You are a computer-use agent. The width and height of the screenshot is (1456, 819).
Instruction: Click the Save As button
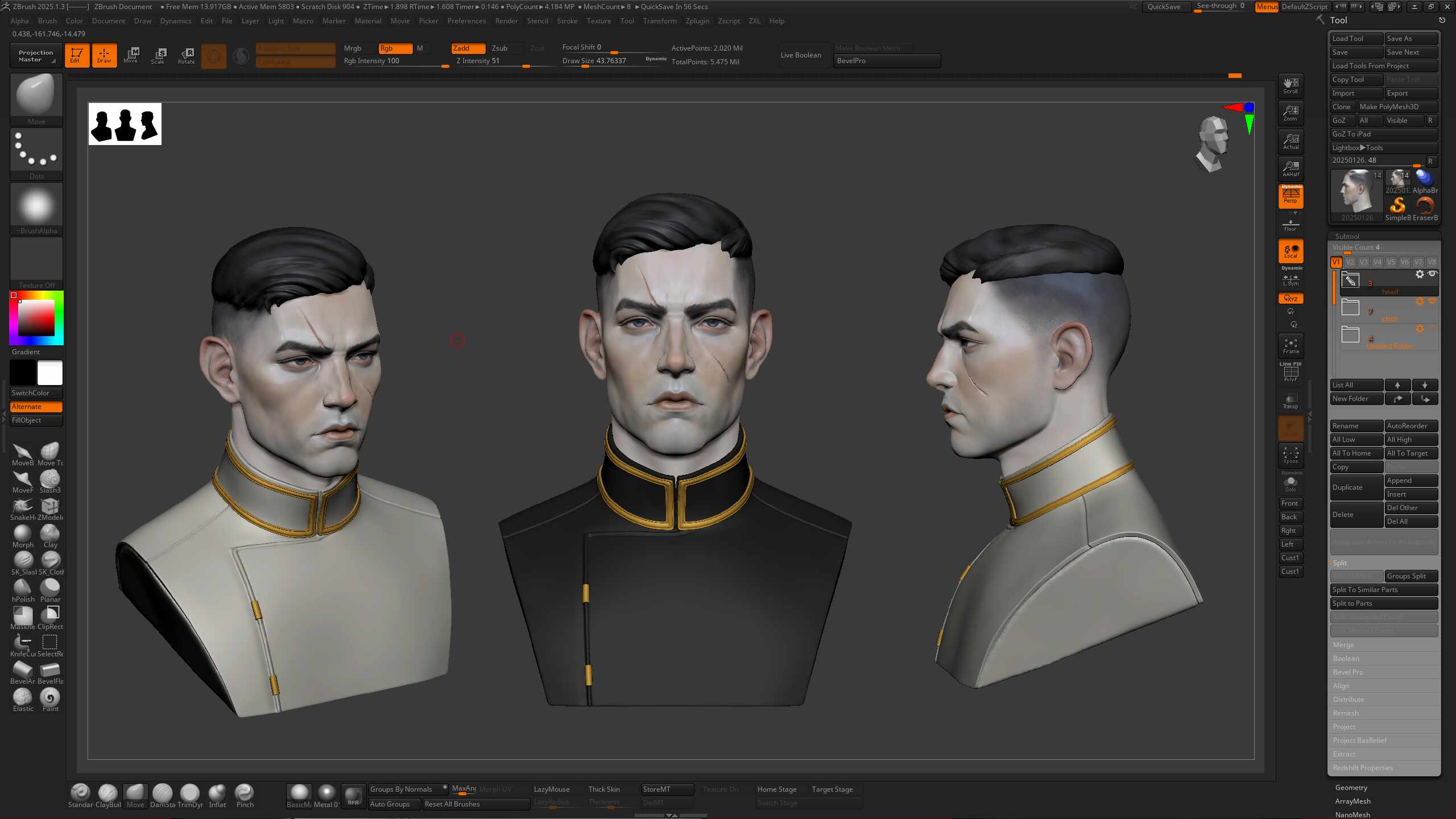(1411, 39)
